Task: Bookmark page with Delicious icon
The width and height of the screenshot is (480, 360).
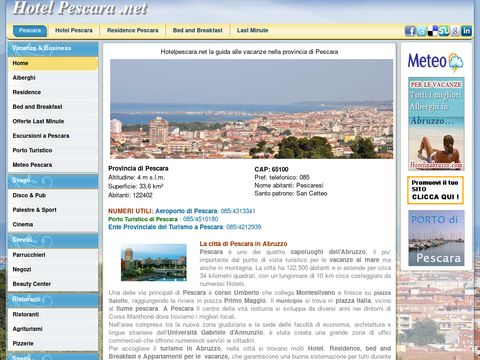Action: (433, 31)
